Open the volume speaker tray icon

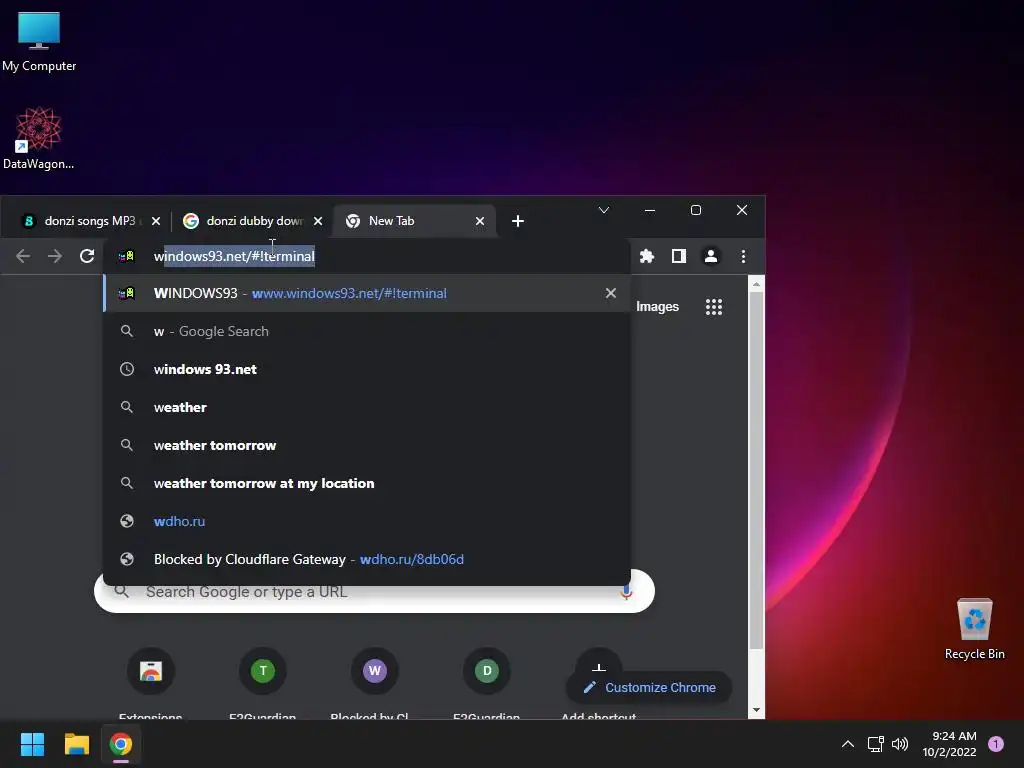pos(900,744)
